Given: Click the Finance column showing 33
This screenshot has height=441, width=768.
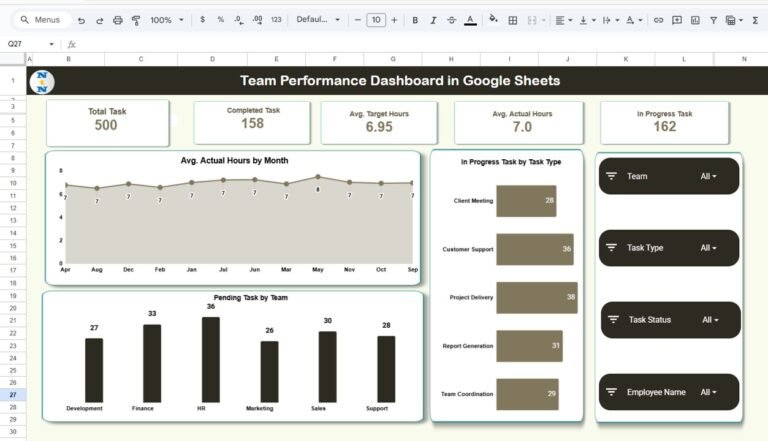Looking at the screenshot, I should pyautogui.click(x=152, y=363).
